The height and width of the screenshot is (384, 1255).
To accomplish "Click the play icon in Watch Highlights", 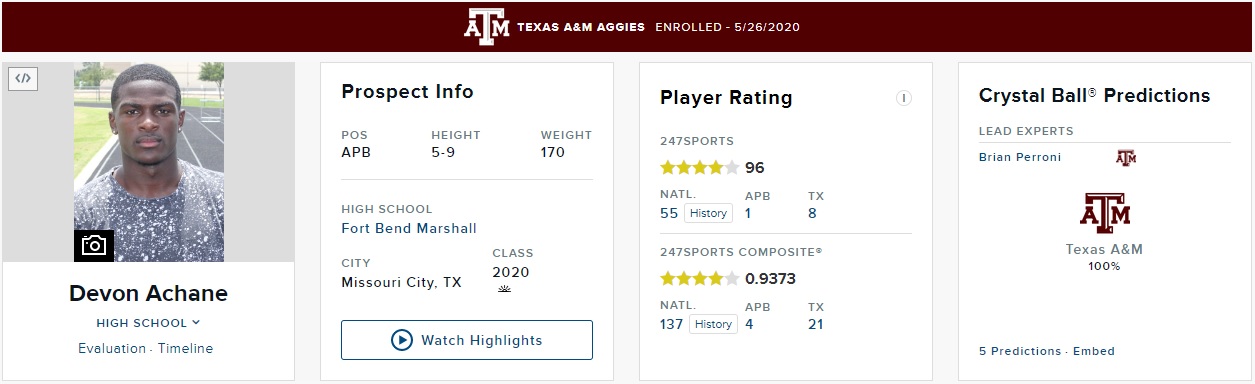I will pyautogui.click(x=402, y=340).
